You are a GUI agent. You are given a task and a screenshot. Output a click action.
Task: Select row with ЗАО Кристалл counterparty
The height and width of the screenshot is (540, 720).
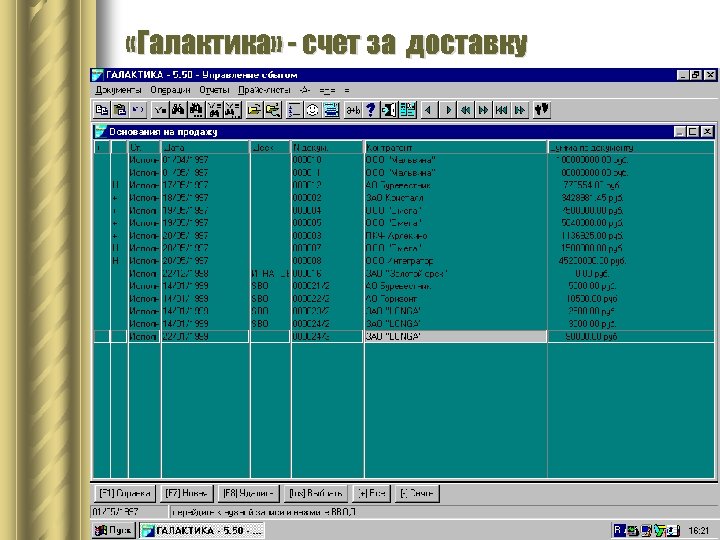403,198
